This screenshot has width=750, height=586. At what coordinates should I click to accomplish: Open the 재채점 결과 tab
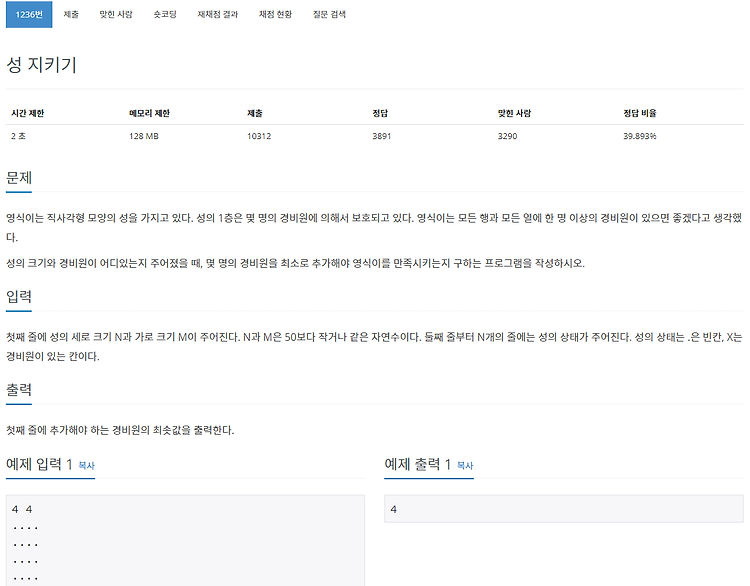pos(218,14)
